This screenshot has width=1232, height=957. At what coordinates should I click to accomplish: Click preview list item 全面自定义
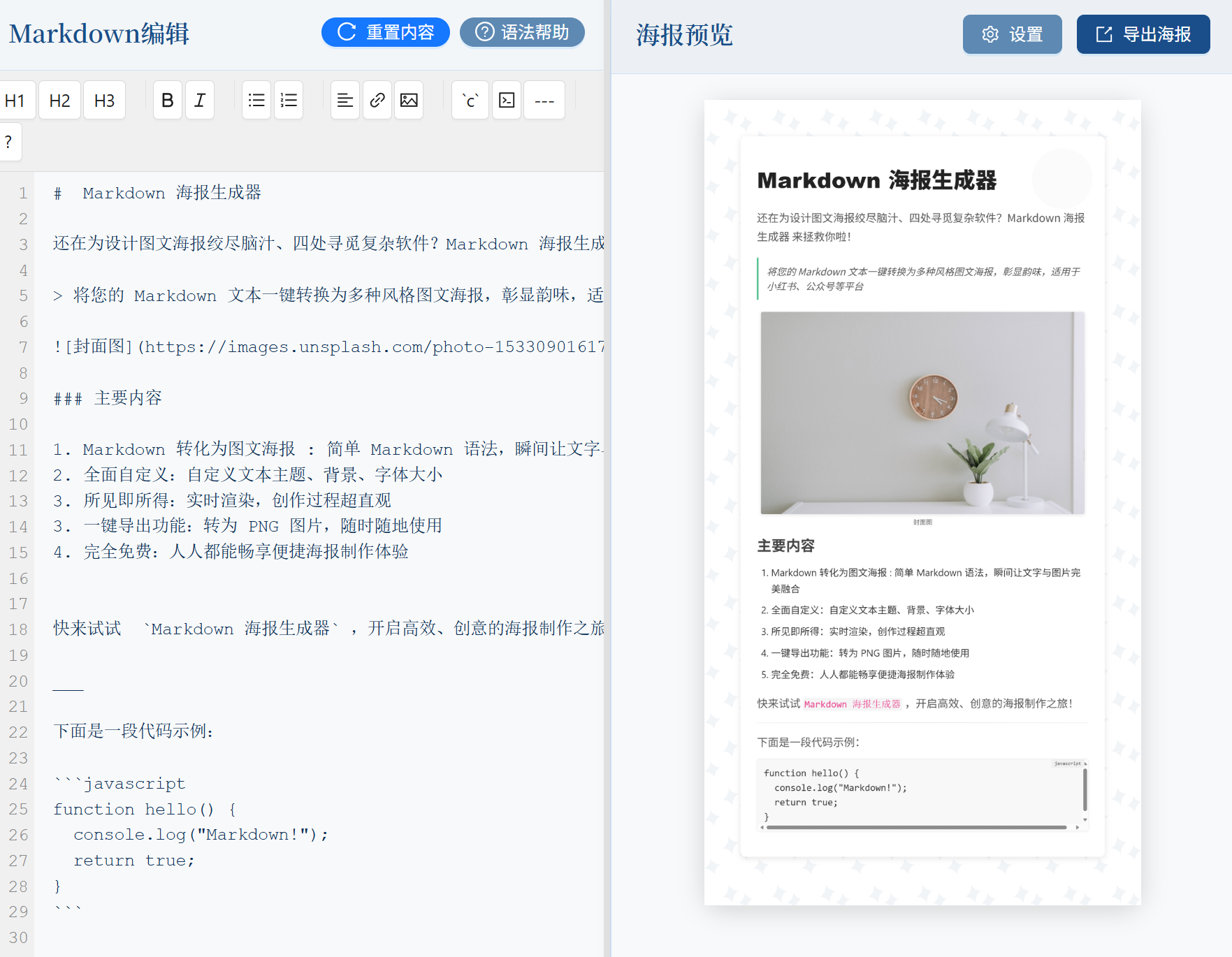pyautogui.click(x=872, y=610)
